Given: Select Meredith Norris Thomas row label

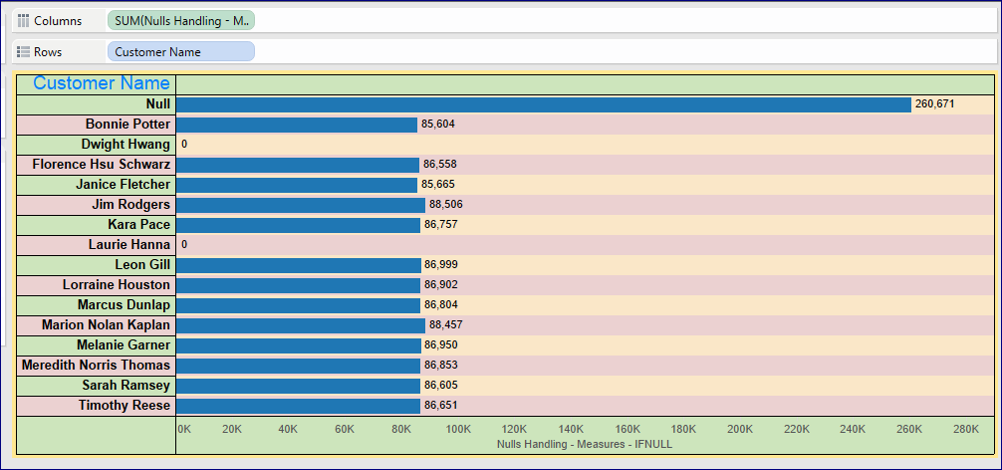Looking at the screenshot, I should click(x=96, y=365).
